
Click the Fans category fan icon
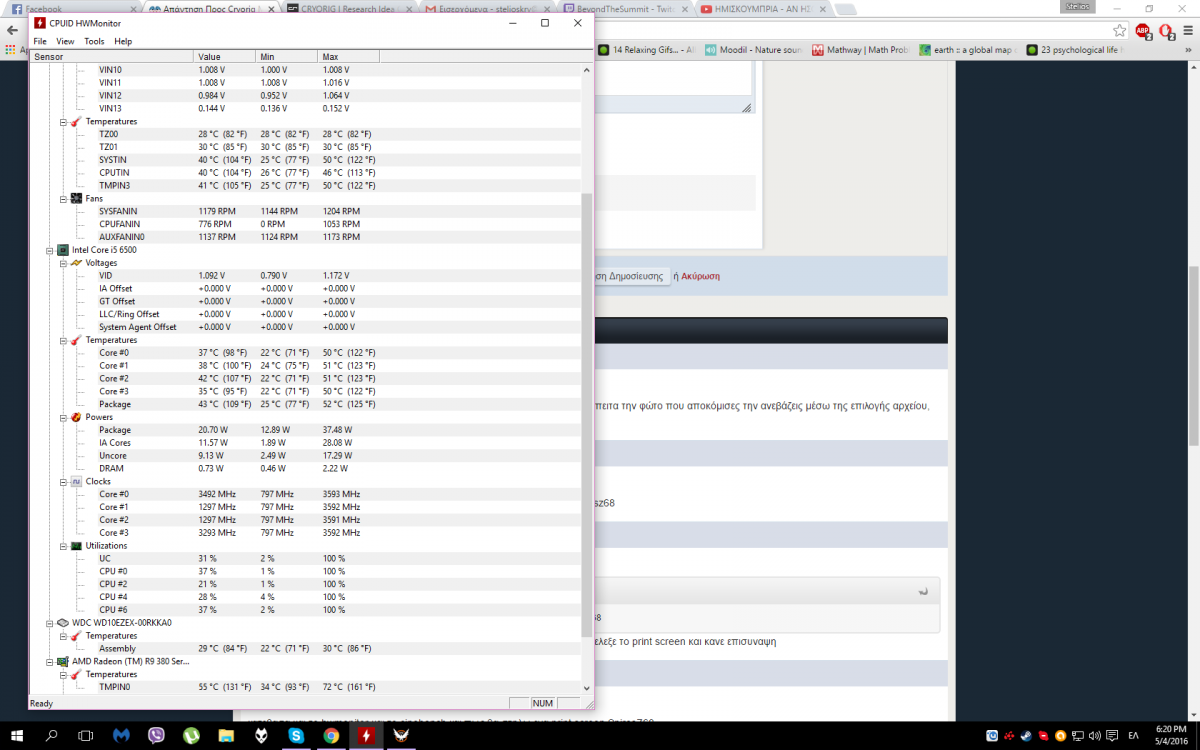(75, 198)
